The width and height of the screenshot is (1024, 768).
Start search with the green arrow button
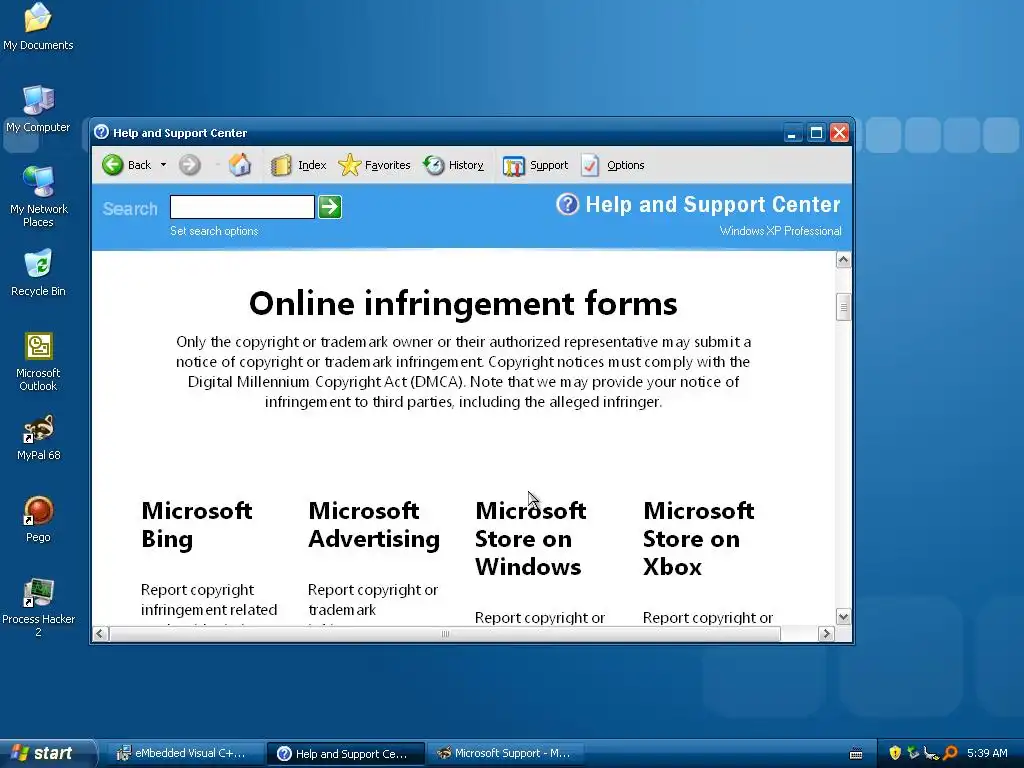coord(330,207)
